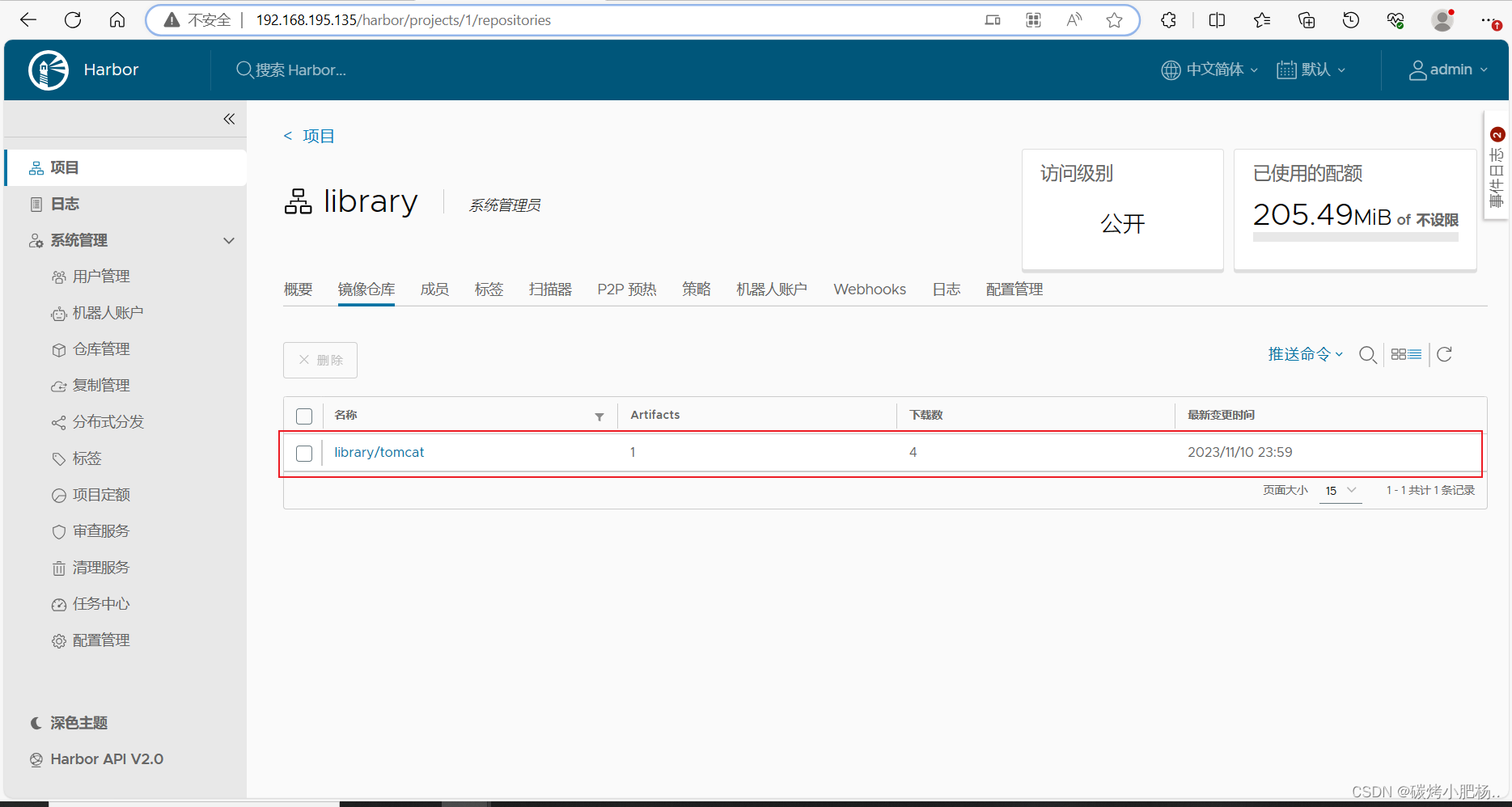
Task: Sort by the 最新变更时间 column header
Action: point(1220,415)
